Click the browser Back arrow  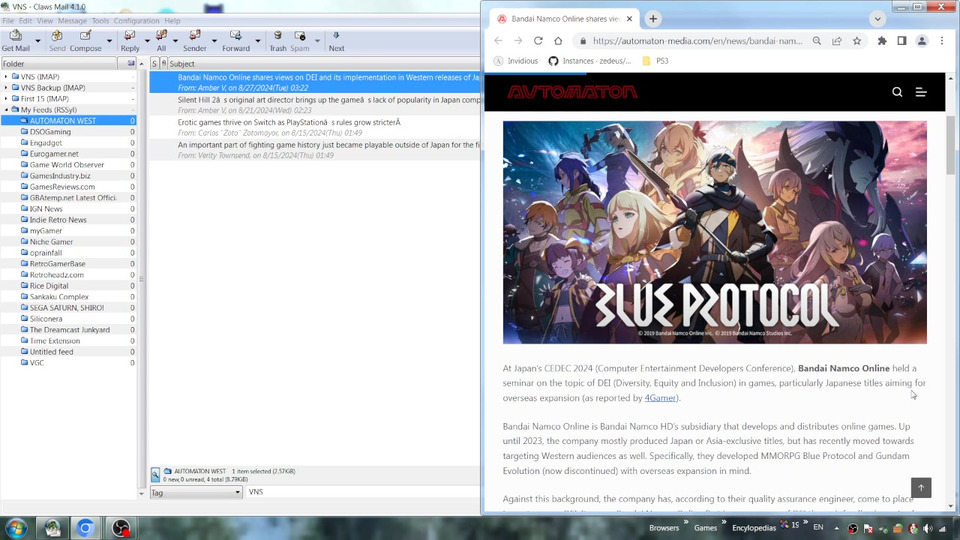coord(498,41)
